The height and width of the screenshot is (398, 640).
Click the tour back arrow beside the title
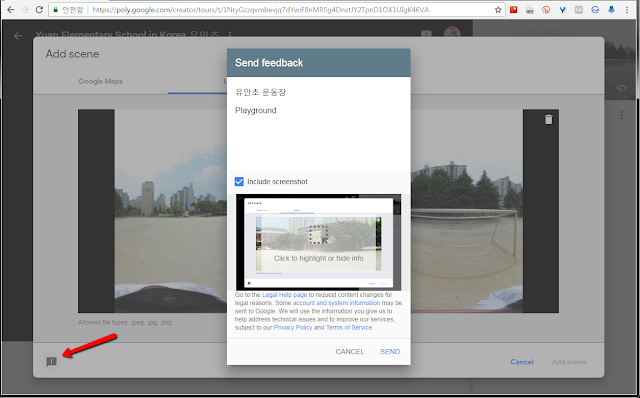point(18,36)
